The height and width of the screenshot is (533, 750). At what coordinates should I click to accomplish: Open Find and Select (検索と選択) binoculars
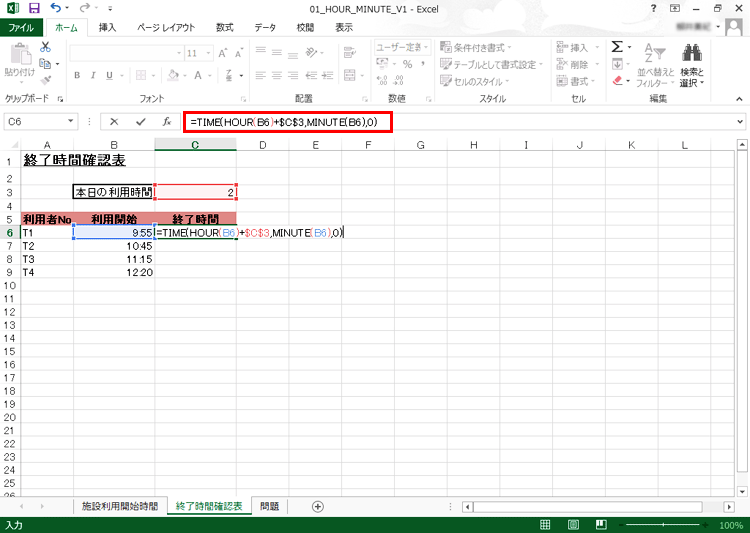(692, 66)
